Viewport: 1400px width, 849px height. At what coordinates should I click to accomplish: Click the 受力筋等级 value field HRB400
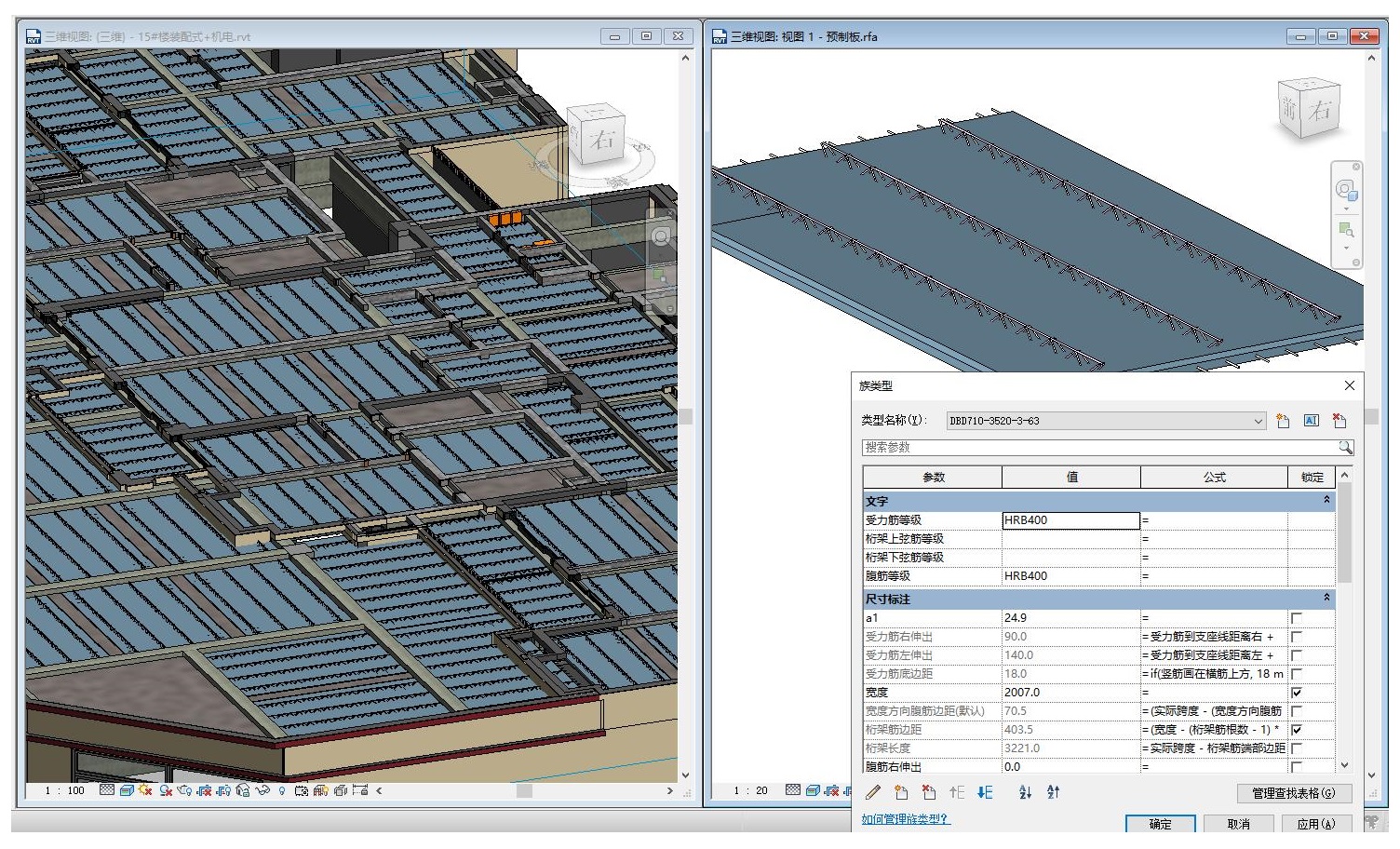(1070, 520)
